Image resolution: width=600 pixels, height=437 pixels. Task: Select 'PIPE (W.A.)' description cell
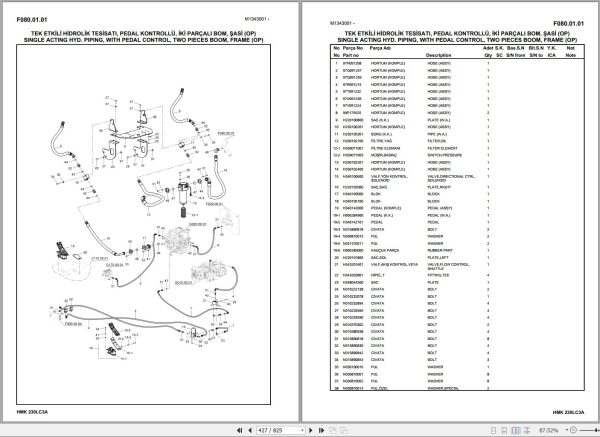(x=436, y=134)
